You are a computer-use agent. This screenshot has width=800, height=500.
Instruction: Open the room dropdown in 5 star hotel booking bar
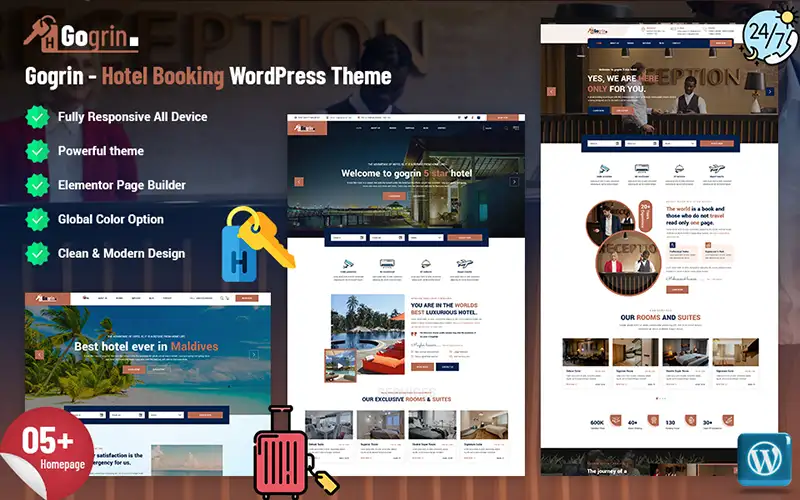pyautogui.click(x=426, y=238)
